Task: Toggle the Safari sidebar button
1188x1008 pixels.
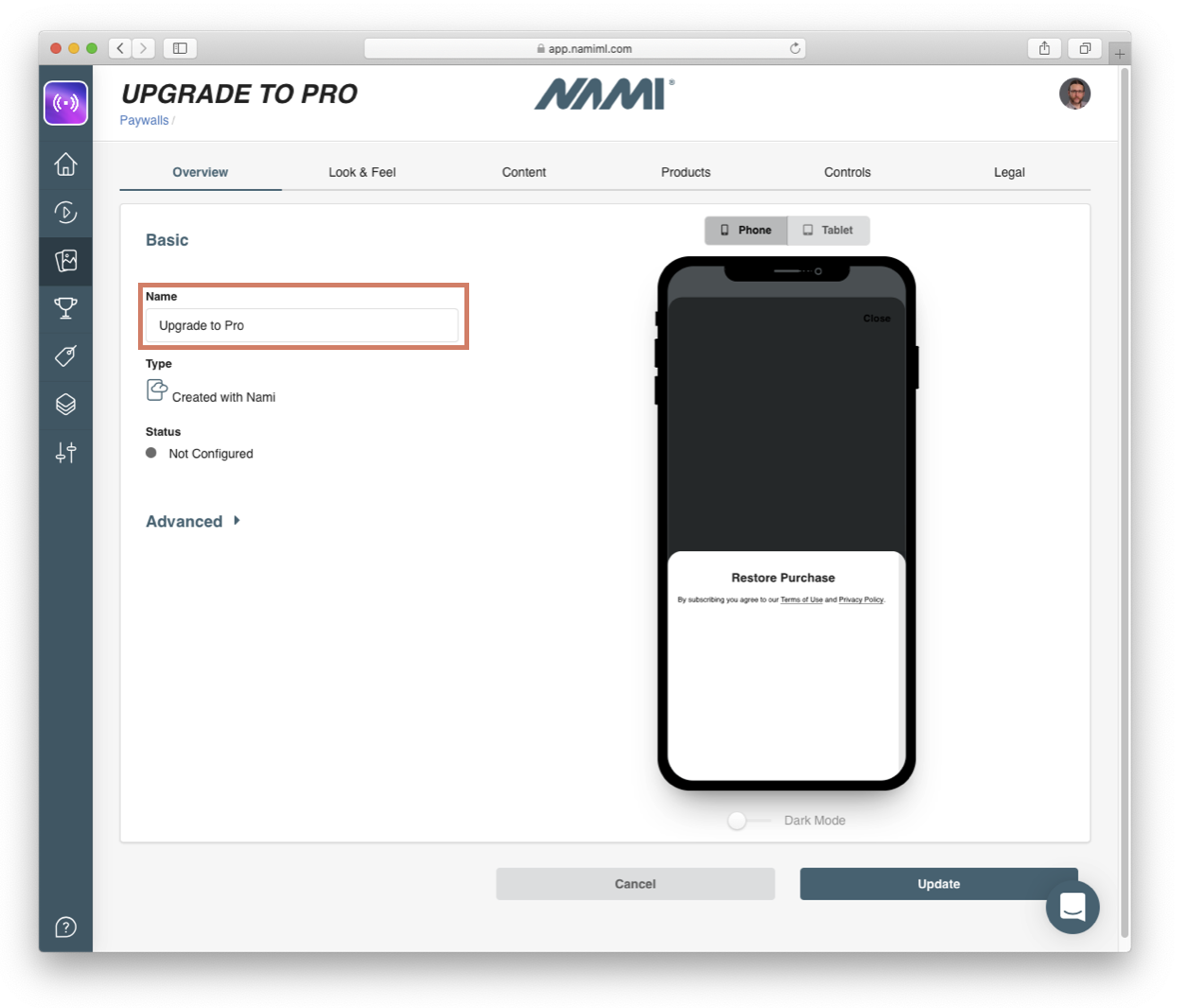Action: (180, 48)
